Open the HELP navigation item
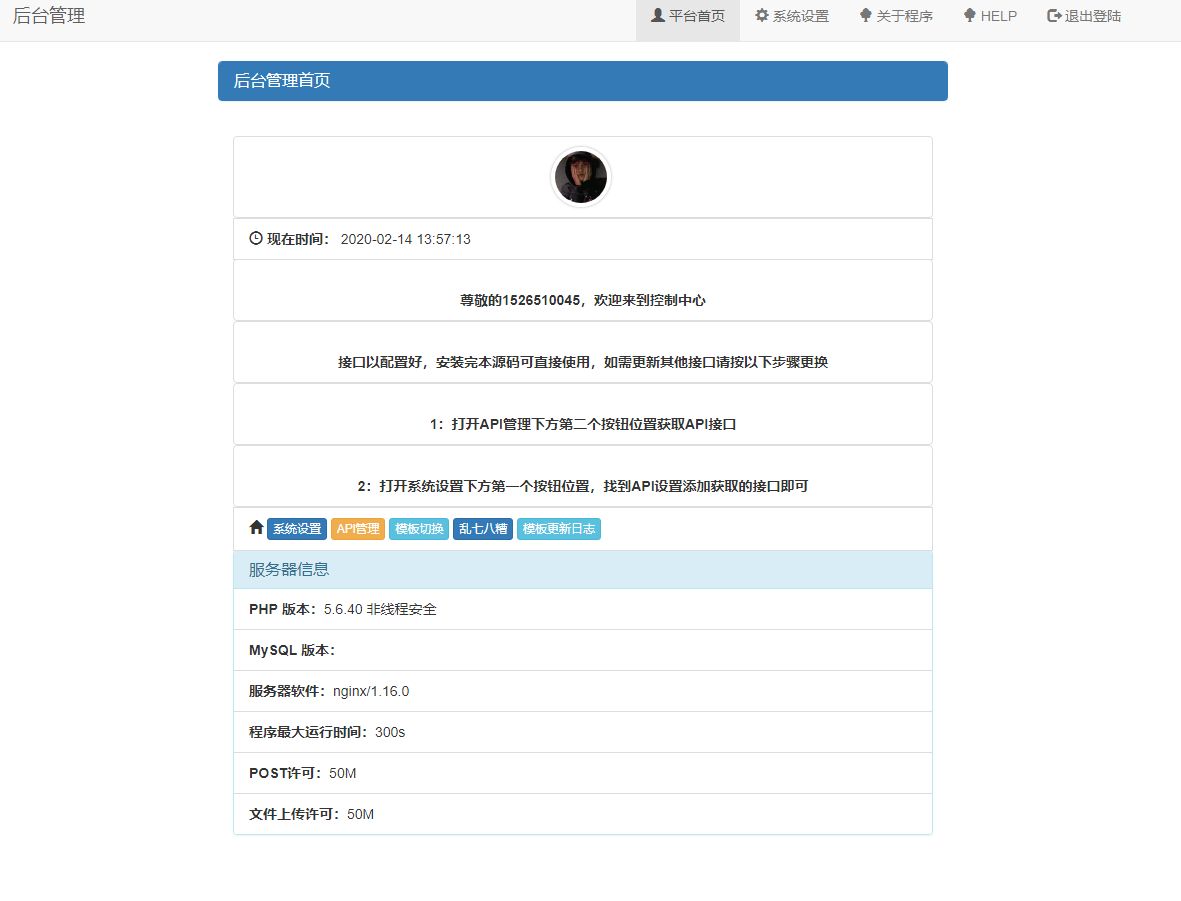Image resolution: width=1181 pixels, height=901 pixels. (x=990, y=17)
